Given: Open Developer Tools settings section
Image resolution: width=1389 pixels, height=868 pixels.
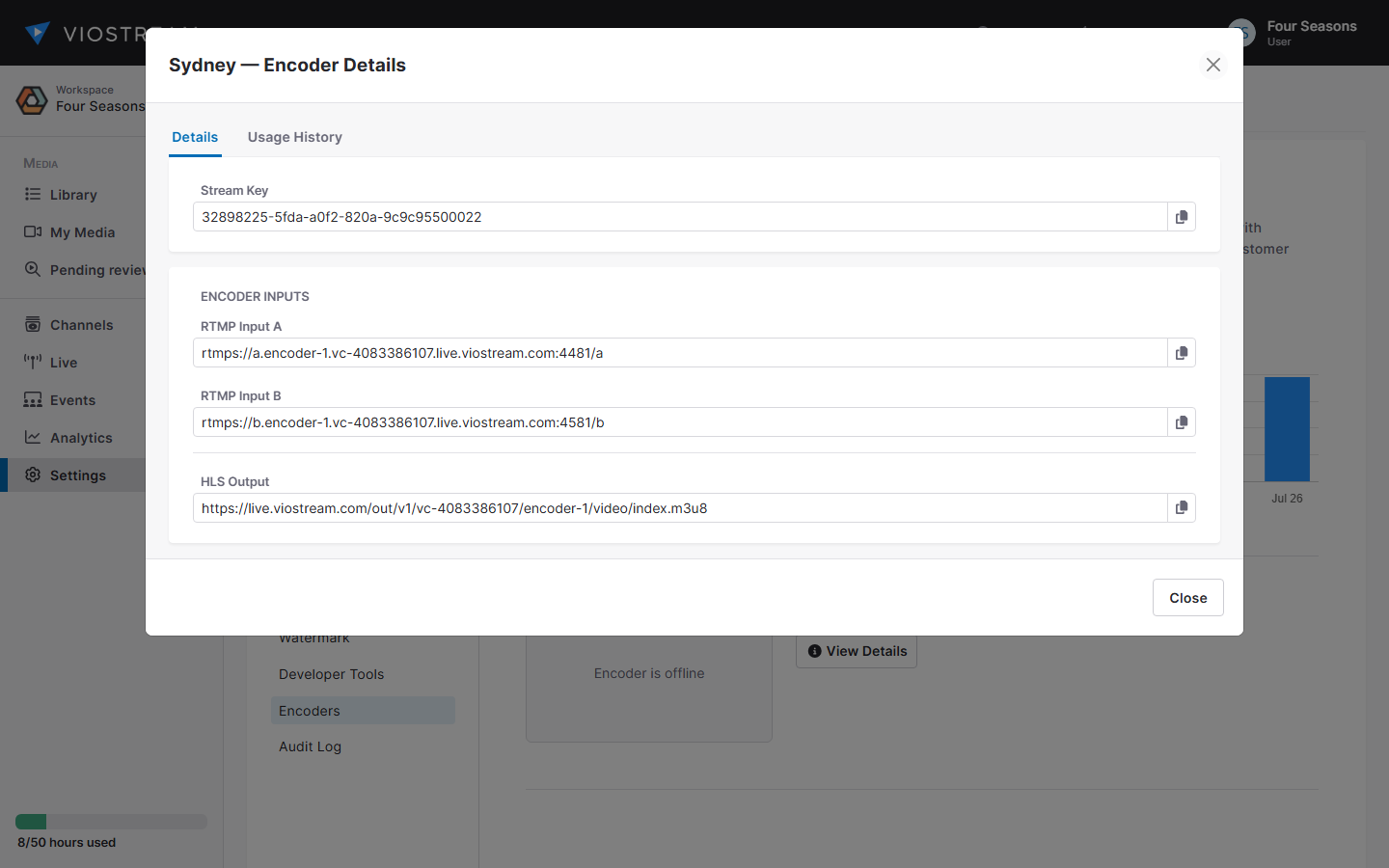Looking at the screenshot, I should point(332,674).
